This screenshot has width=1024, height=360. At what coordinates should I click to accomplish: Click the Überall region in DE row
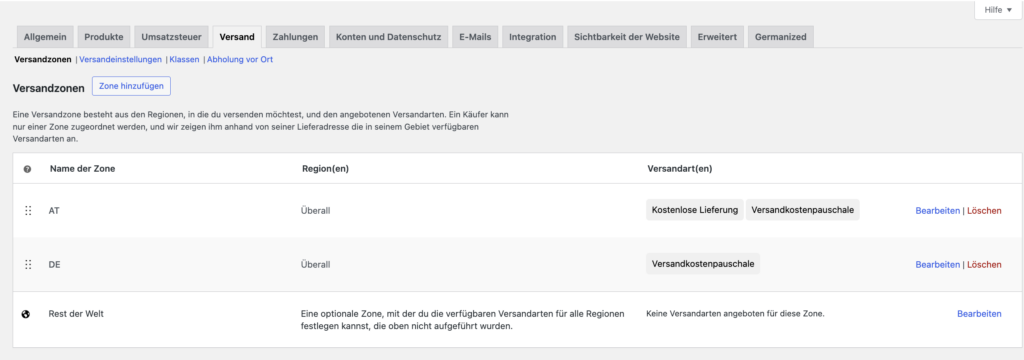point(315,265)
